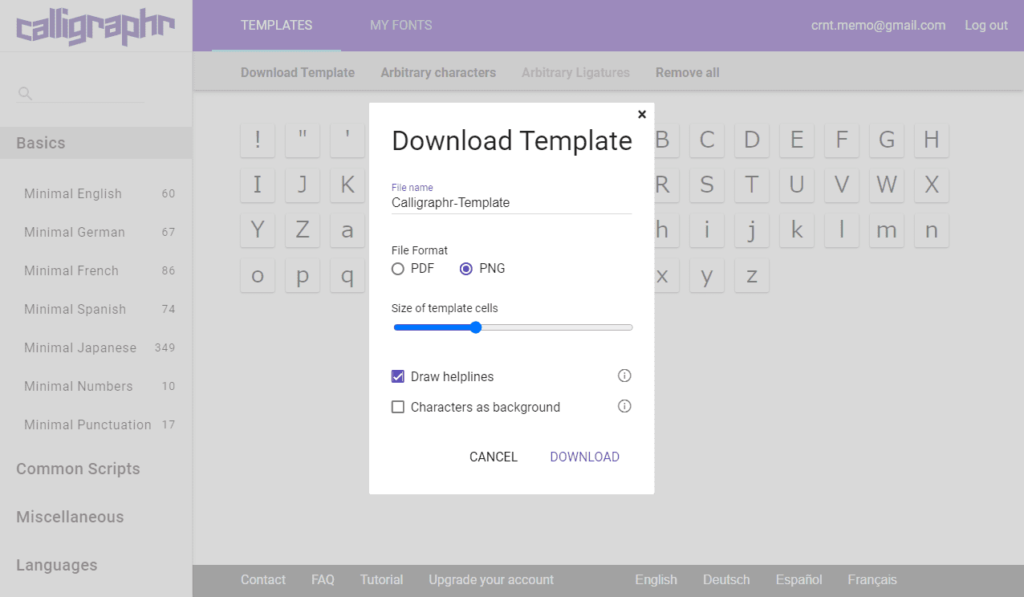Click the double quote character tile
This screenshot has width=1024, height=597.
[x=302, y=140]
